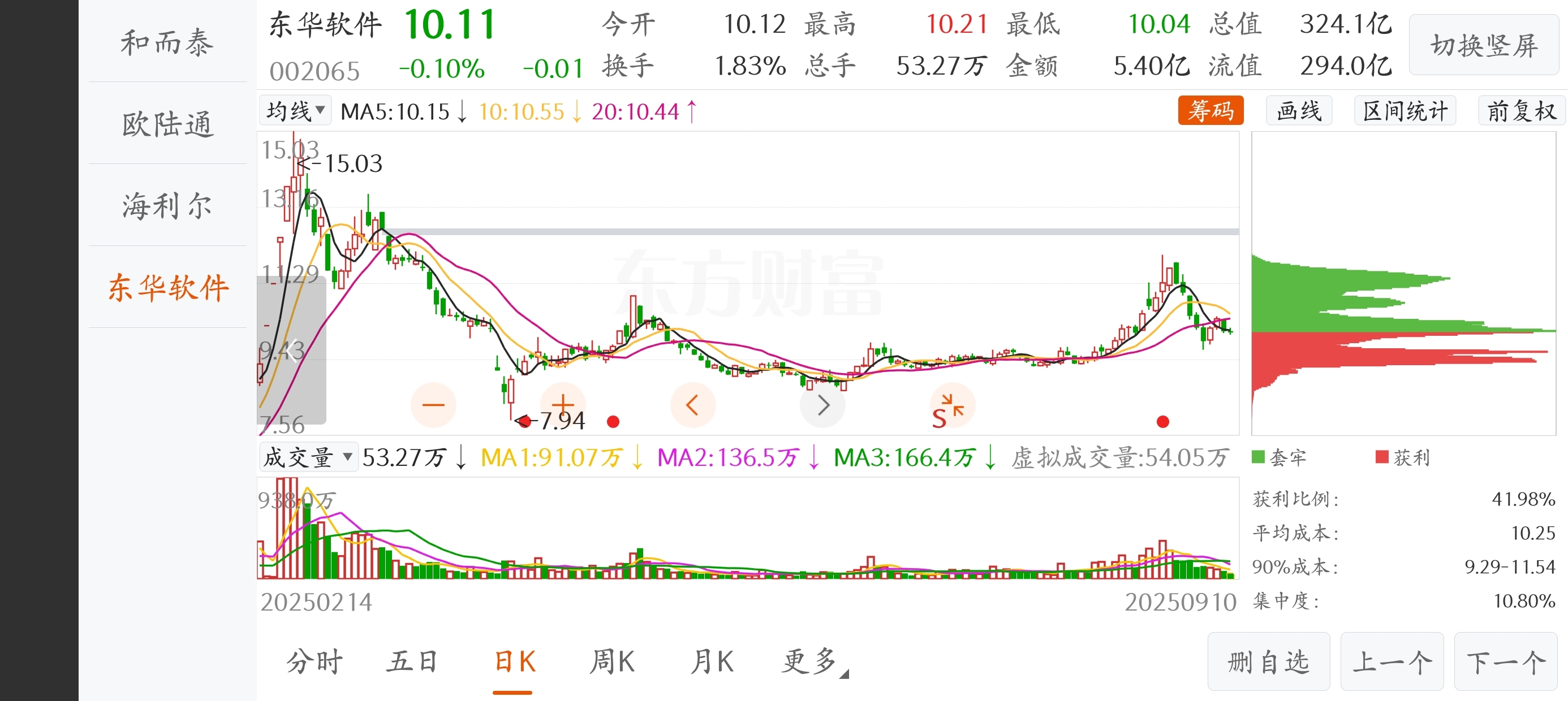This screenshot has width=1568, height=701.
Task: Zoom out chart with minus icon
Action: tap(433, 405)
